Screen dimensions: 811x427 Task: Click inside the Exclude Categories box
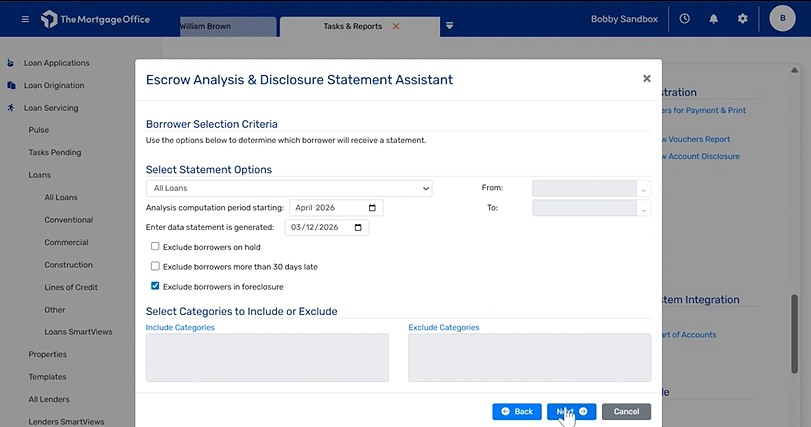530,358
